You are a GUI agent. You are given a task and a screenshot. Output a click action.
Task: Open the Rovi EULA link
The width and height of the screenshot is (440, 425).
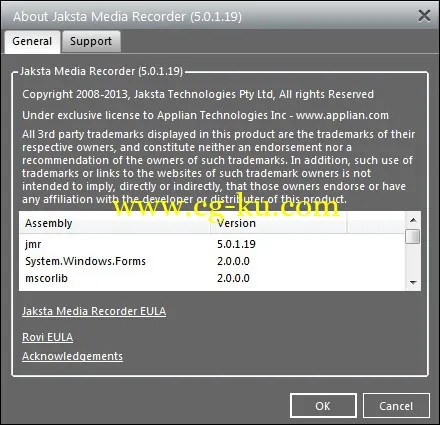[x=47, y=337]
